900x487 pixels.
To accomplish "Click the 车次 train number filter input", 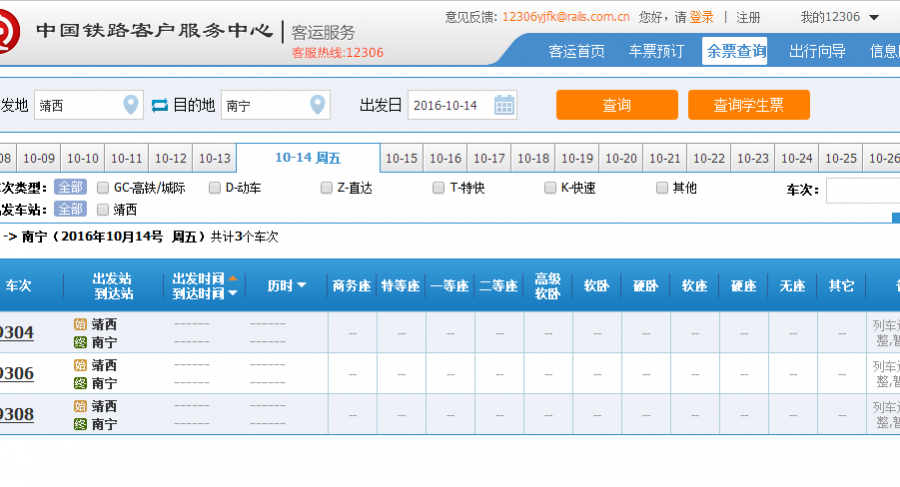I will (863, 190).
